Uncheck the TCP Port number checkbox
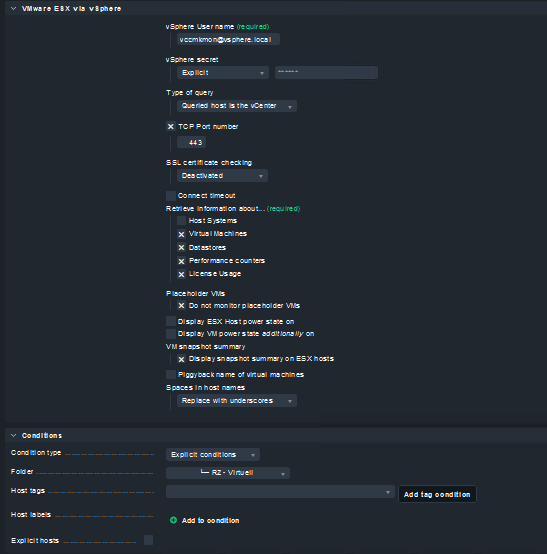This screenshot has height=554, width=547. click(171, 126)
